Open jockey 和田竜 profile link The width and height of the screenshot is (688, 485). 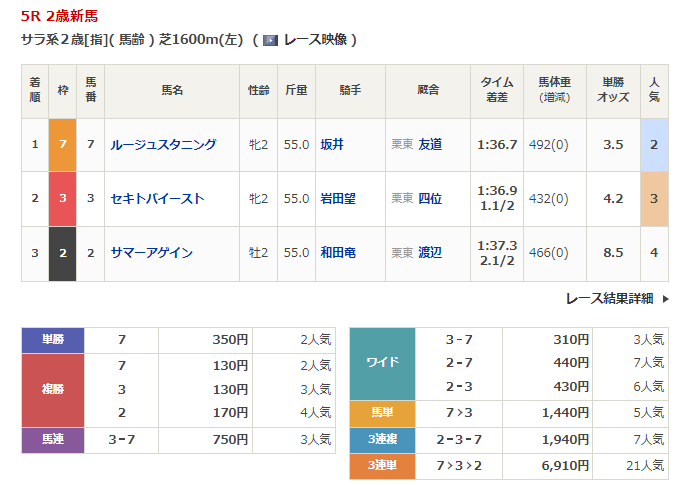[x=338, y=253]
